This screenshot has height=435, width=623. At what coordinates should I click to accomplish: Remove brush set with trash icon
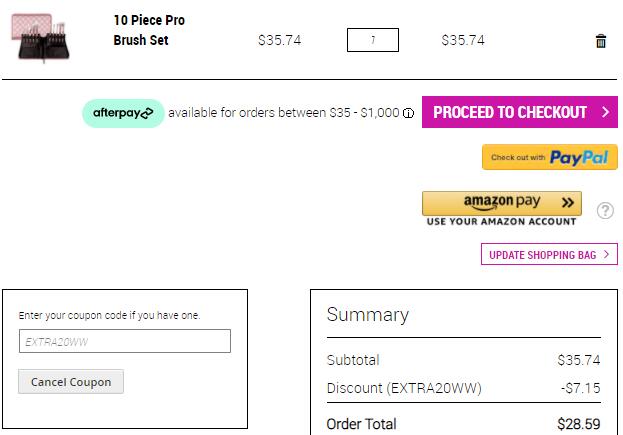[x=601, y=41]
